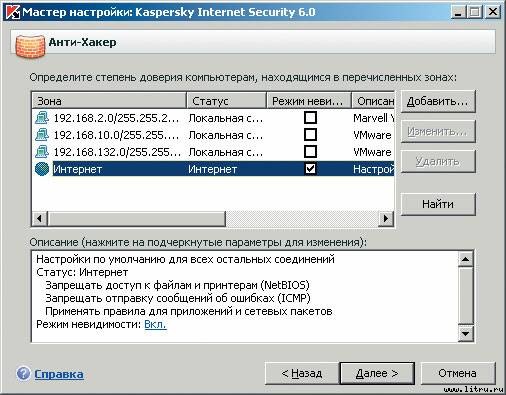
Task: Enable stealth mode for 192.168.2.0 zone
Action: coord(310,118)
